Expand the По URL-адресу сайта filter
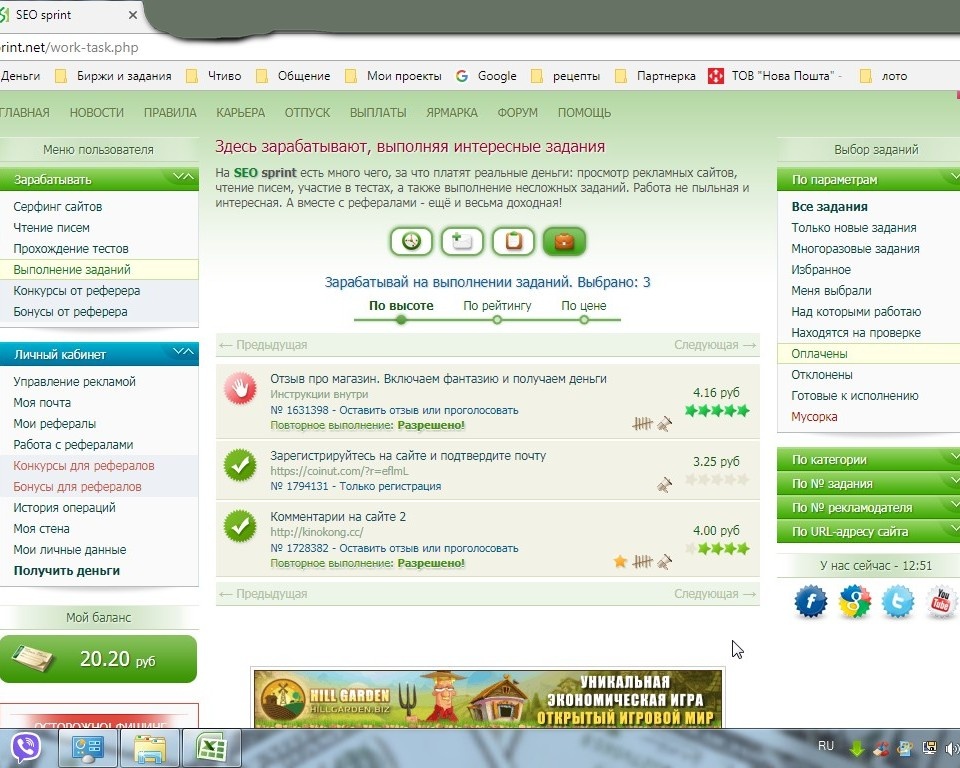960x768 pixels. [x=869, y=531]
